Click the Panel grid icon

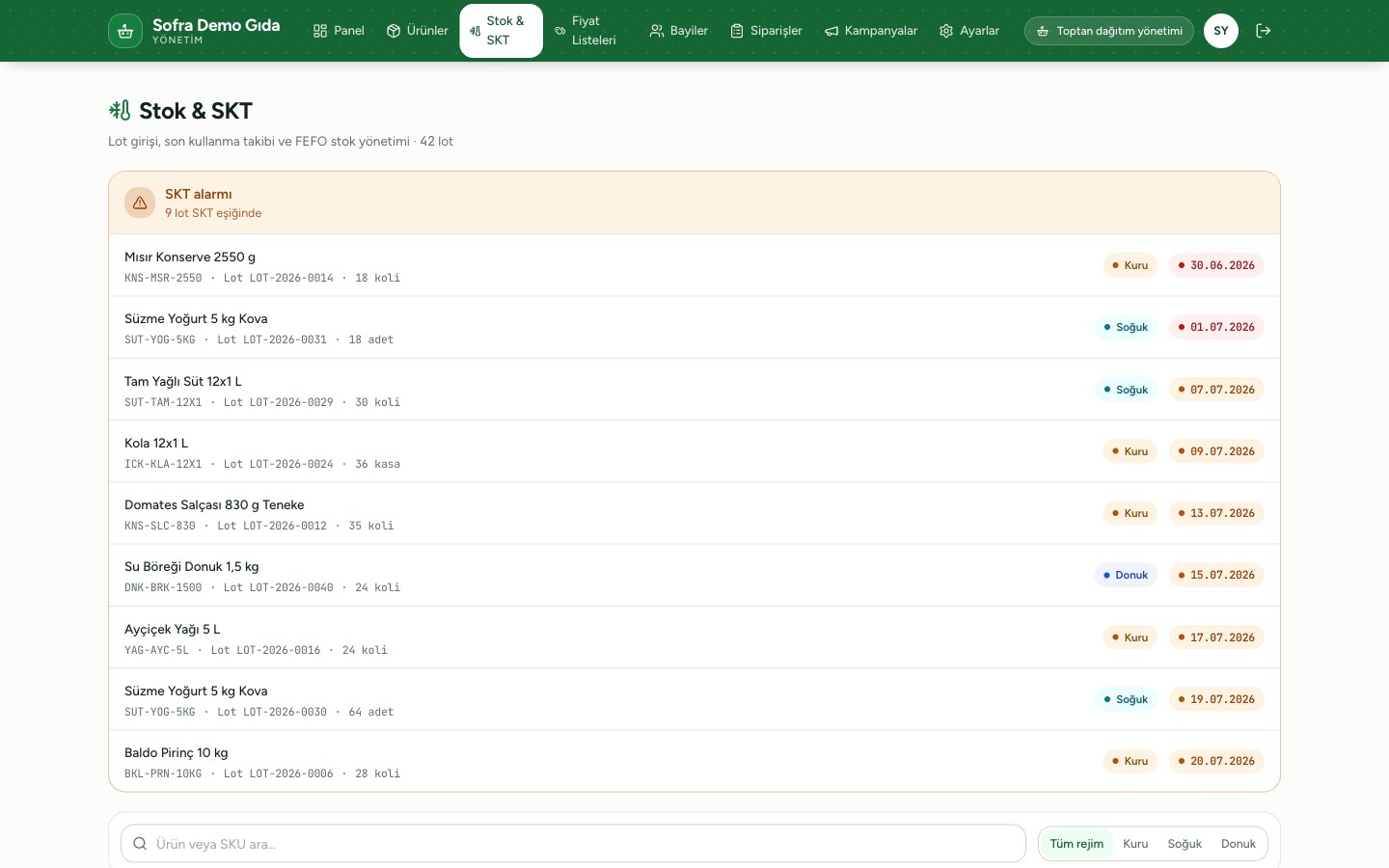pos(320,31)
